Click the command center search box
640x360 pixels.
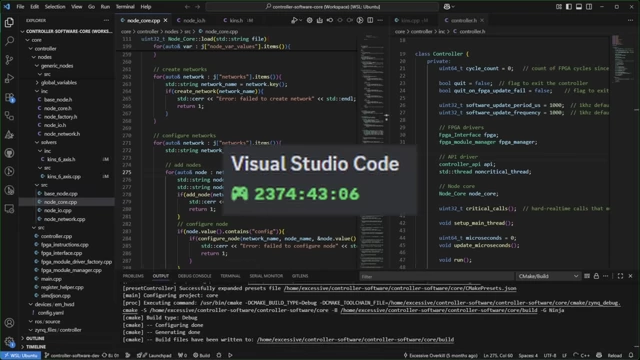[322, 7]
